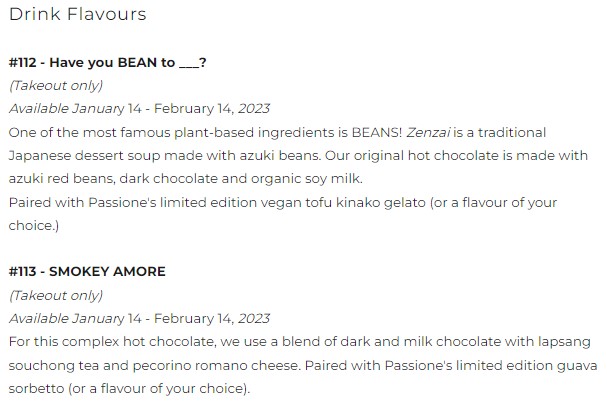Click "(Takeout only)" under drink #112
Viewport: 607px width, 407px height.
(x=56, y=85)
